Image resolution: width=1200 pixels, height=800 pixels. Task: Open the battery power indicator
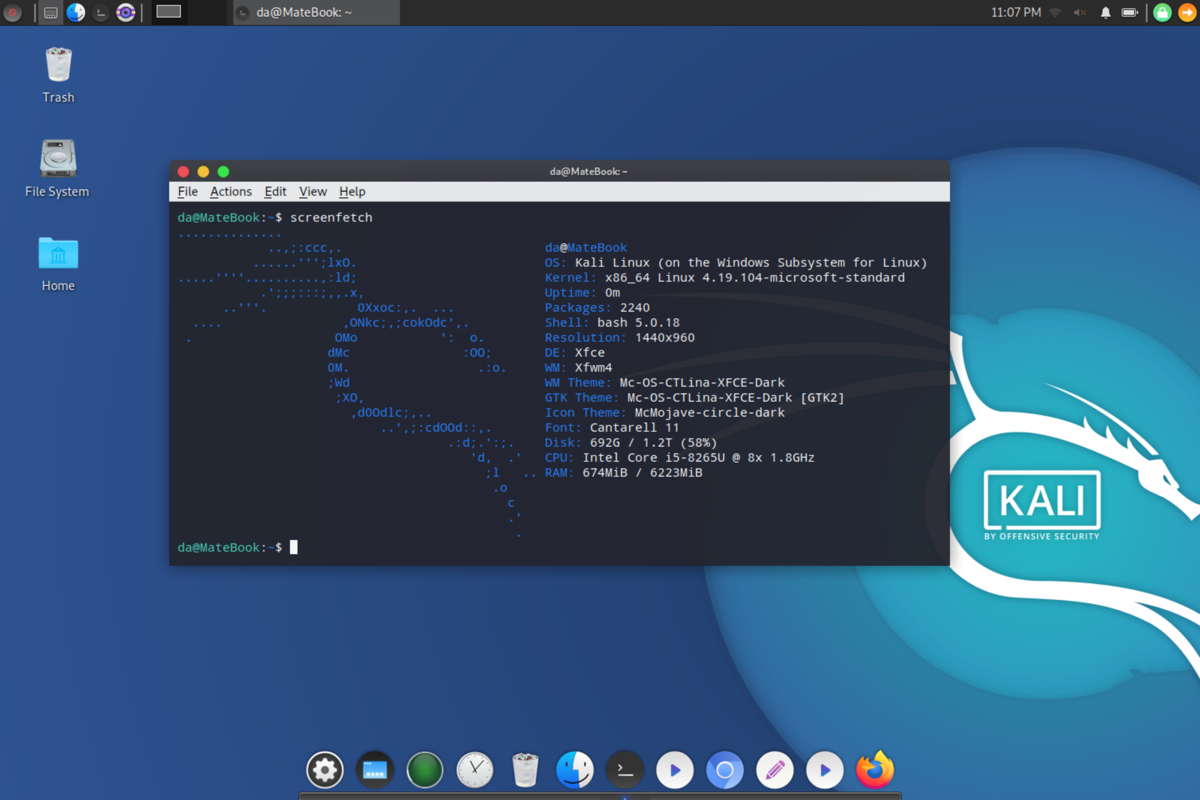tap(1130, 13)
